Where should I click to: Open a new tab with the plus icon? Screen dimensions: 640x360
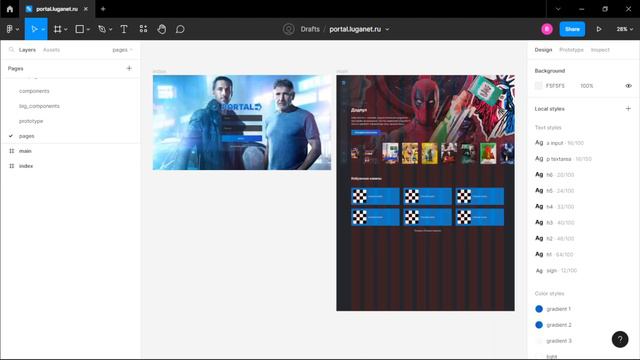tap(103, 9)
